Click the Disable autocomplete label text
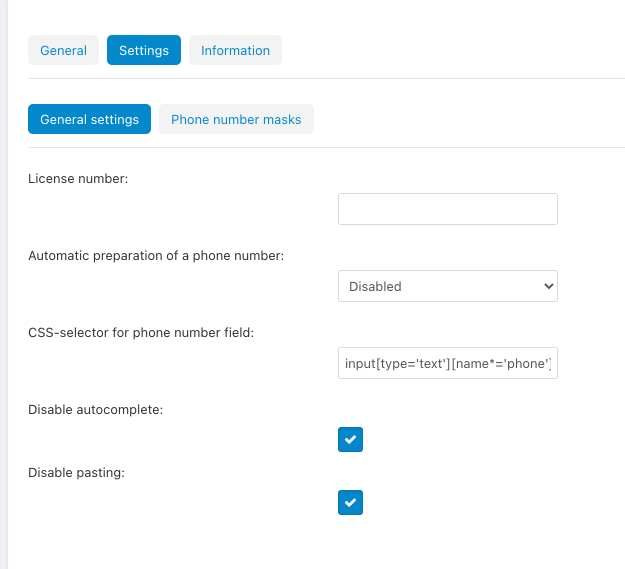 [96, 410]
